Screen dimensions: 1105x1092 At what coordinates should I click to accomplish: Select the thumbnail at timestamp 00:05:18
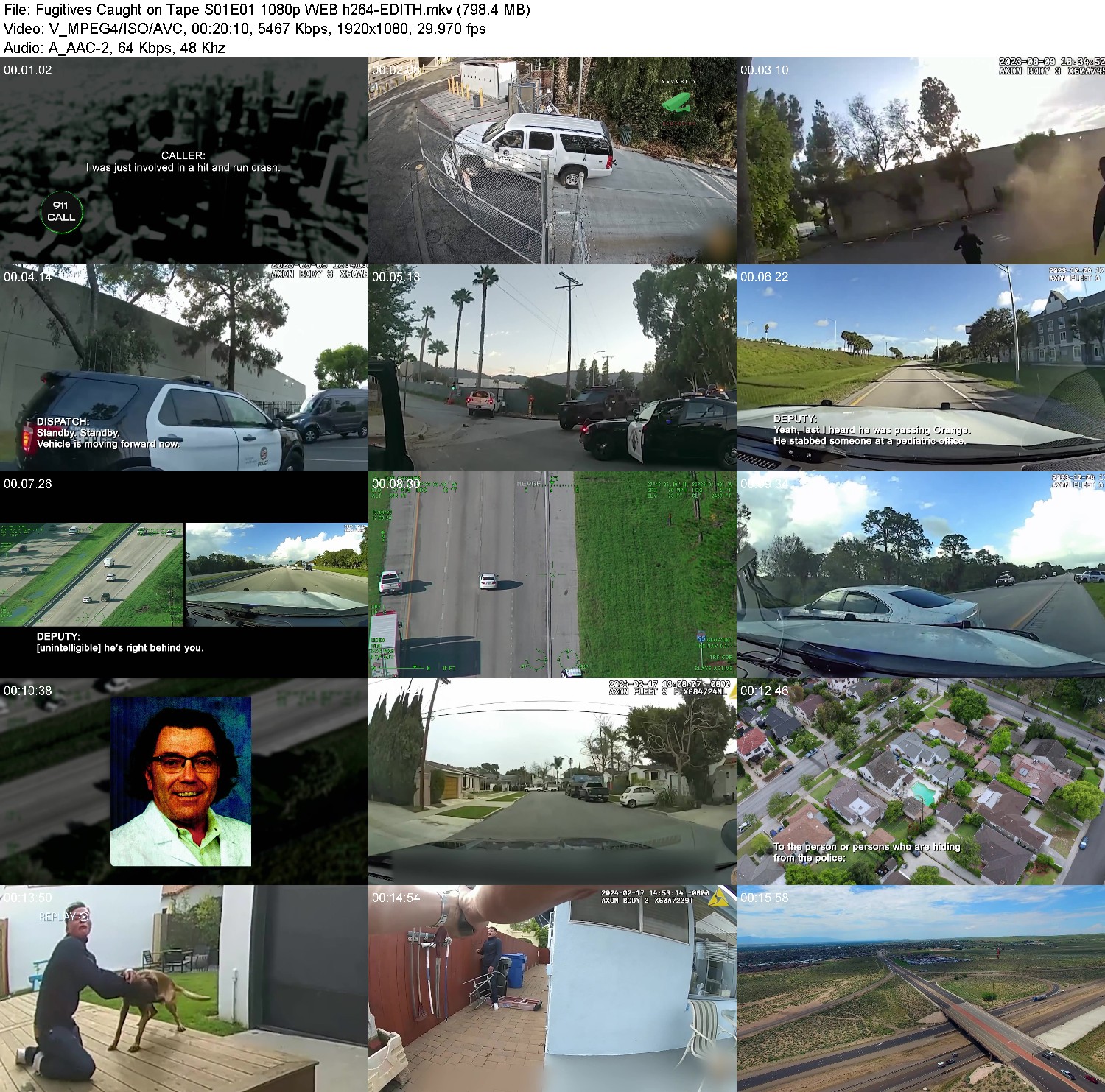point(552,368)
